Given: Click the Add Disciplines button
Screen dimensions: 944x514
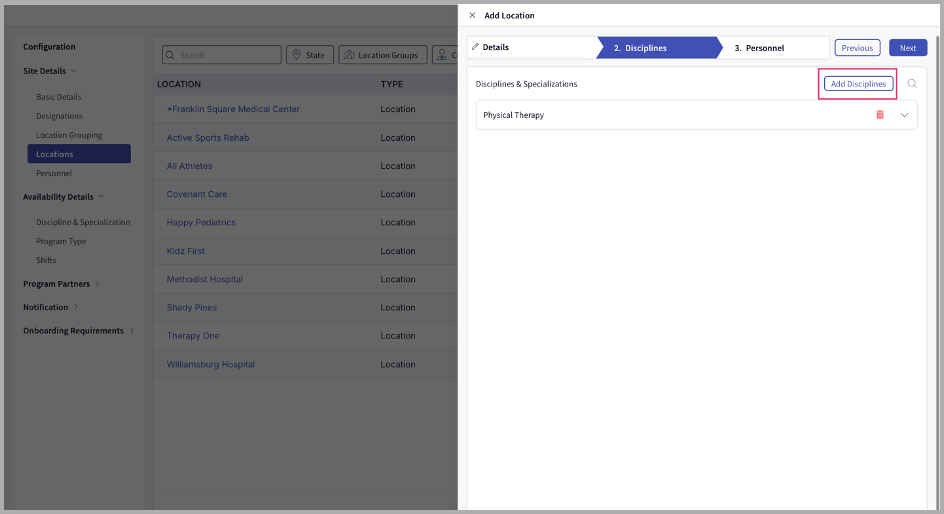Looking at the screenshot, I should point(858,84).
